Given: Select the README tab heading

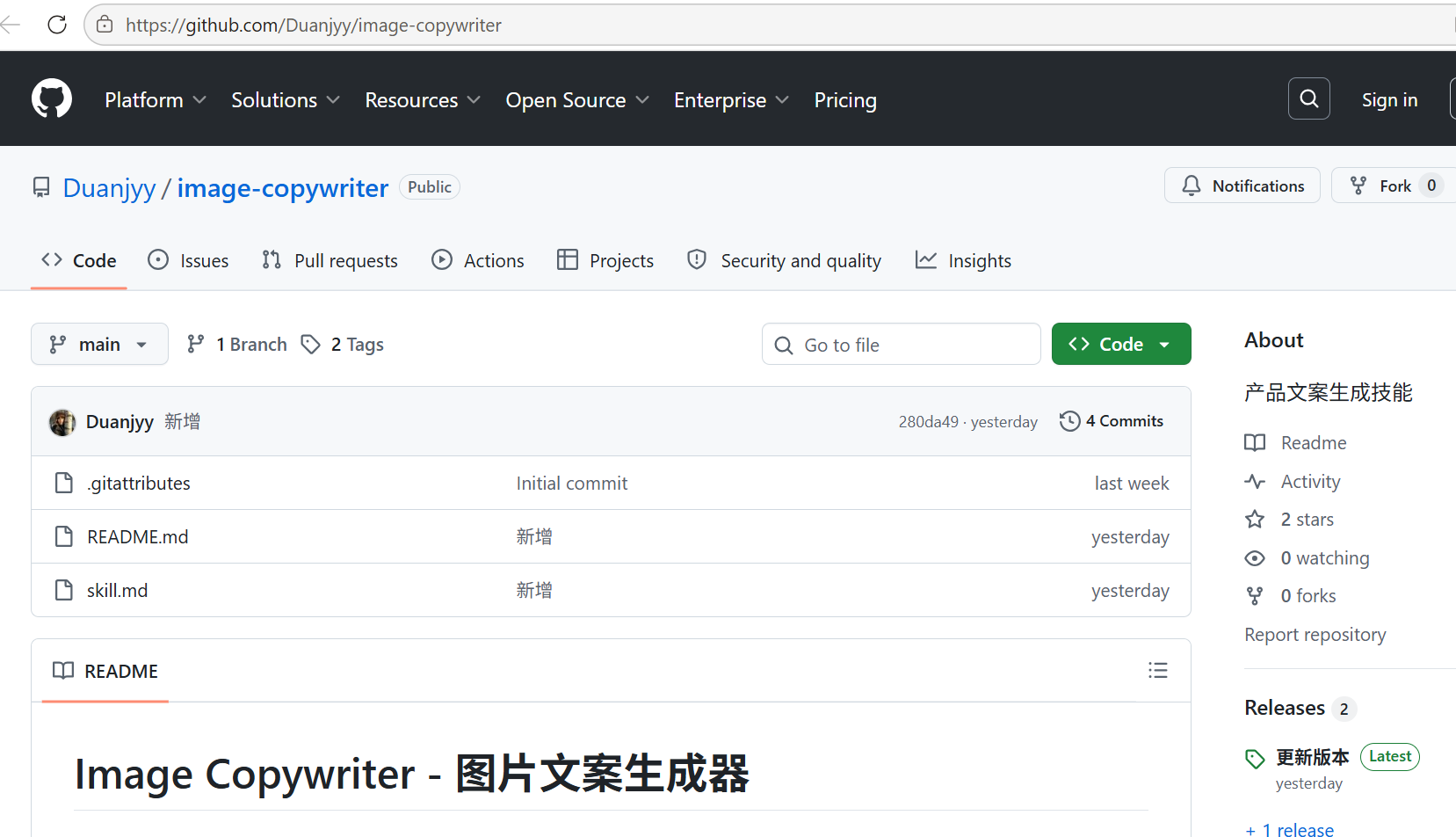Looking at the screenshot, I should (105, 671).
